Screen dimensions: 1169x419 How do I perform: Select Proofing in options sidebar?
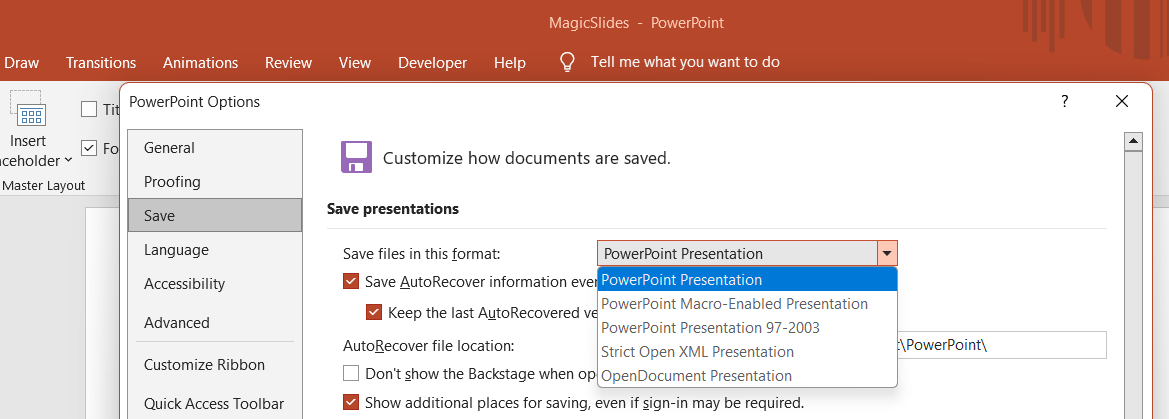click(172, 181)
